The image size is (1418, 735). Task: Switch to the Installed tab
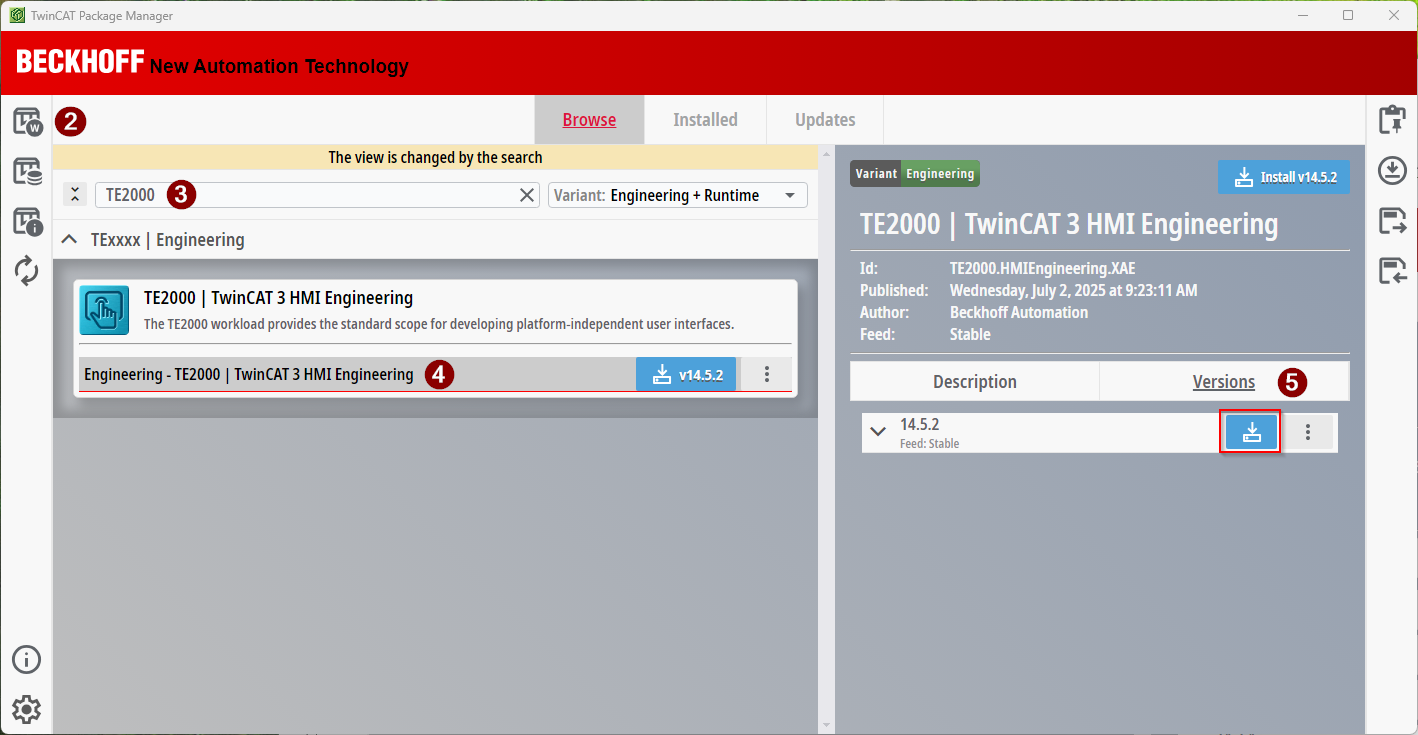(x=705, y=120)
